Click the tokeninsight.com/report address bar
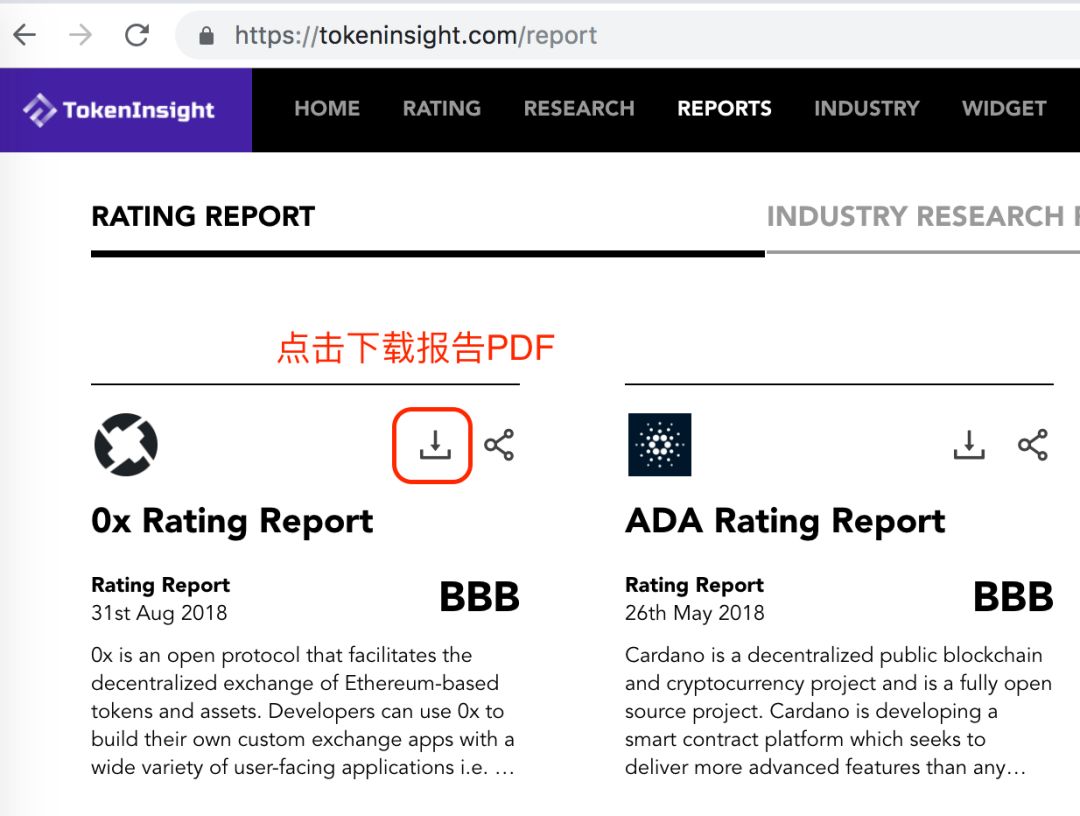Screen dimensions: 1080x816 (627, 35)
